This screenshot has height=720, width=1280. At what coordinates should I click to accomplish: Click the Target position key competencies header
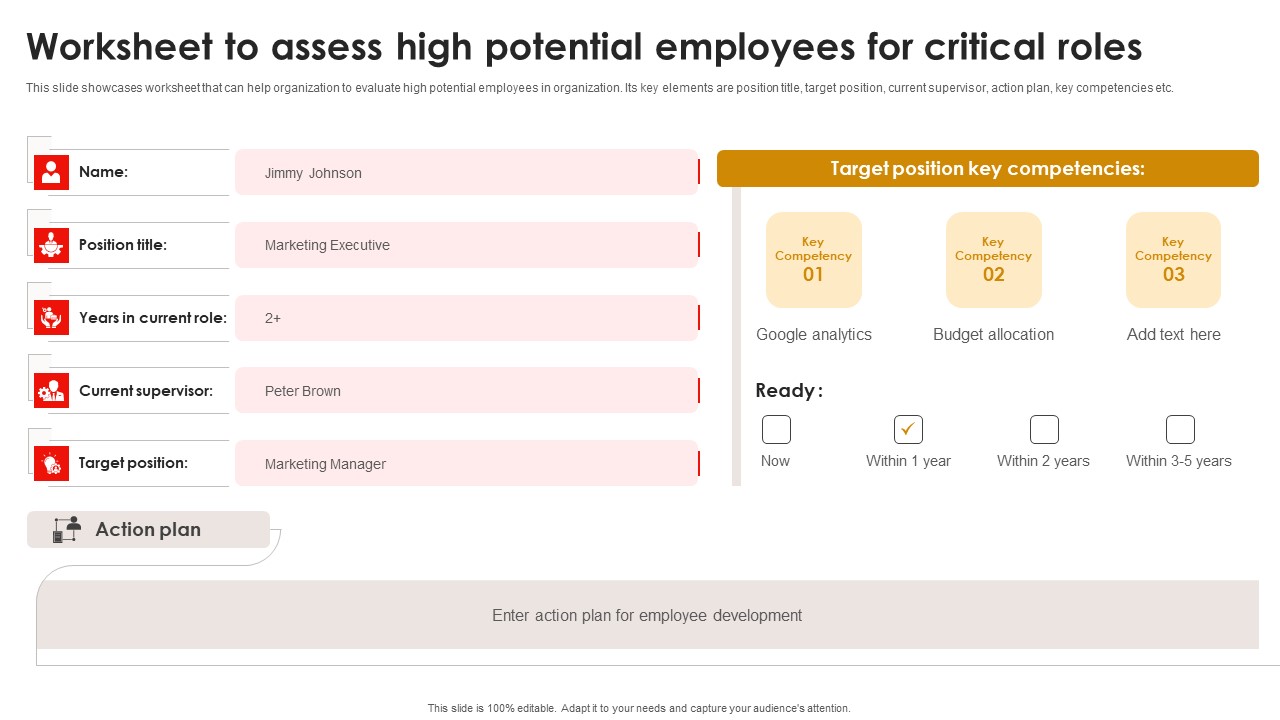click(x=988, y=169)
